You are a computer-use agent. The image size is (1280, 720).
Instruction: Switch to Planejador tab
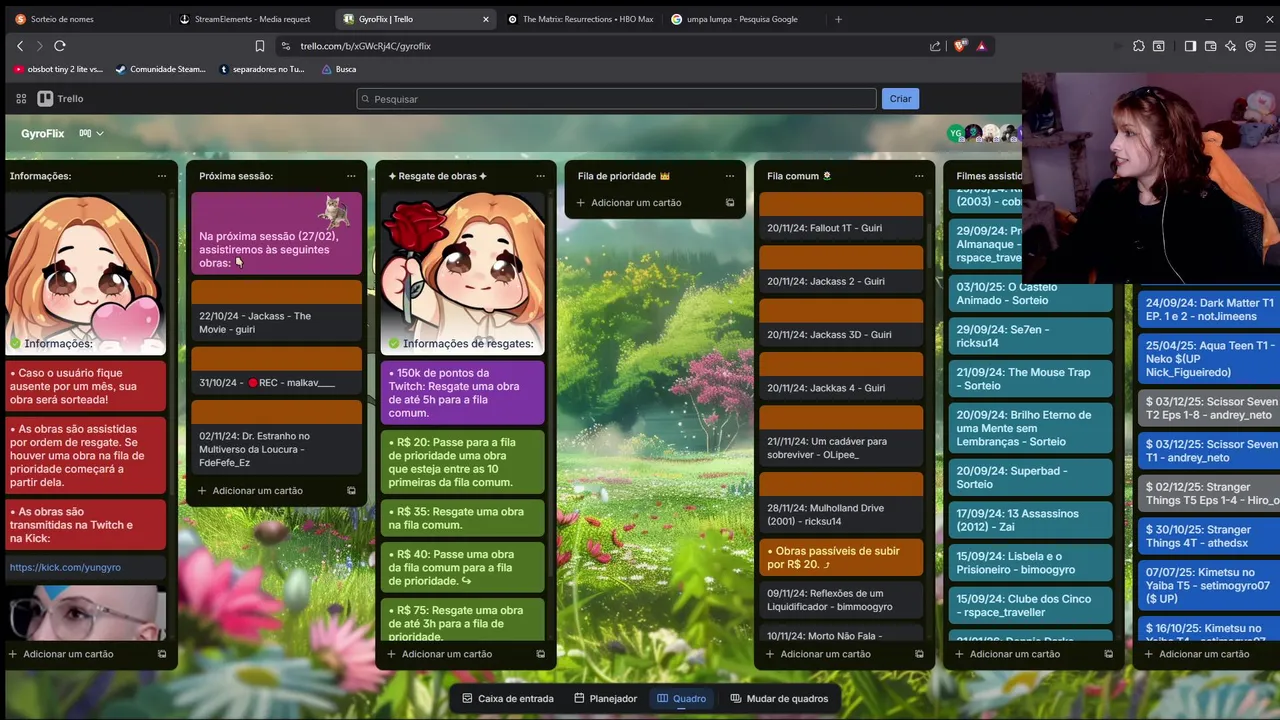pyautogui.click(x=605, y=699)
